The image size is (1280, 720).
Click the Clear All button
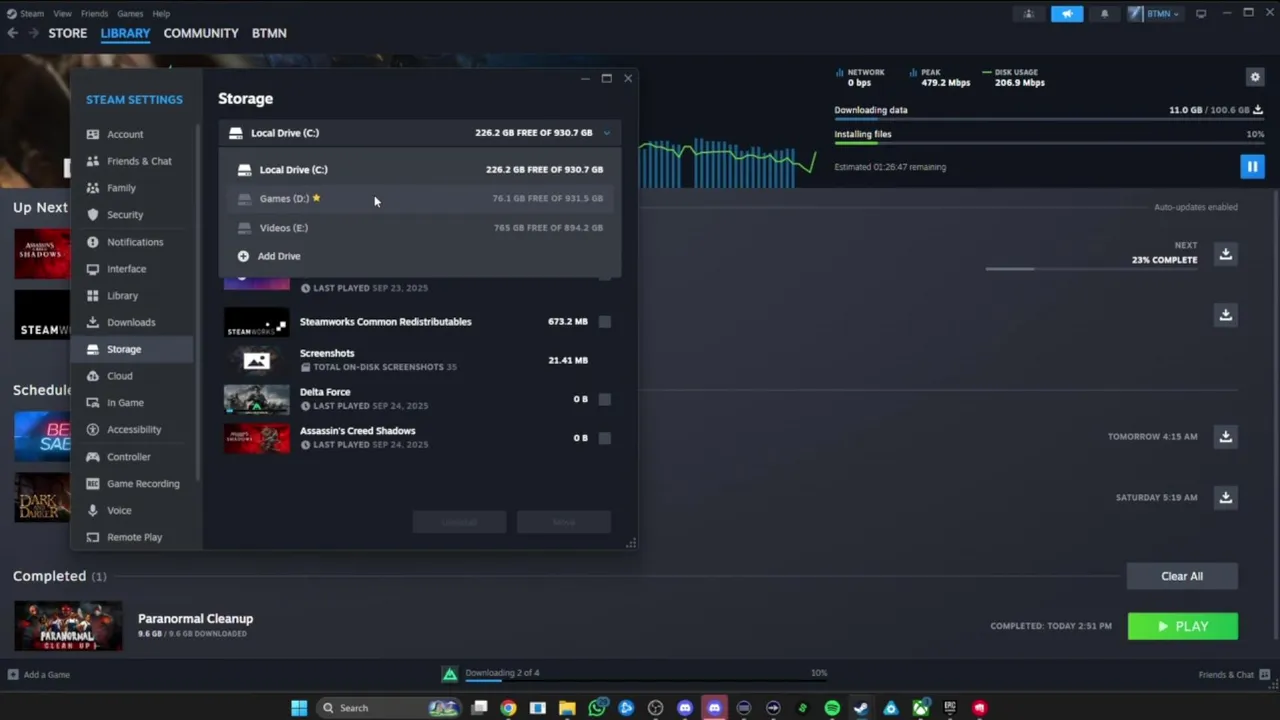tap(1182, 576)
